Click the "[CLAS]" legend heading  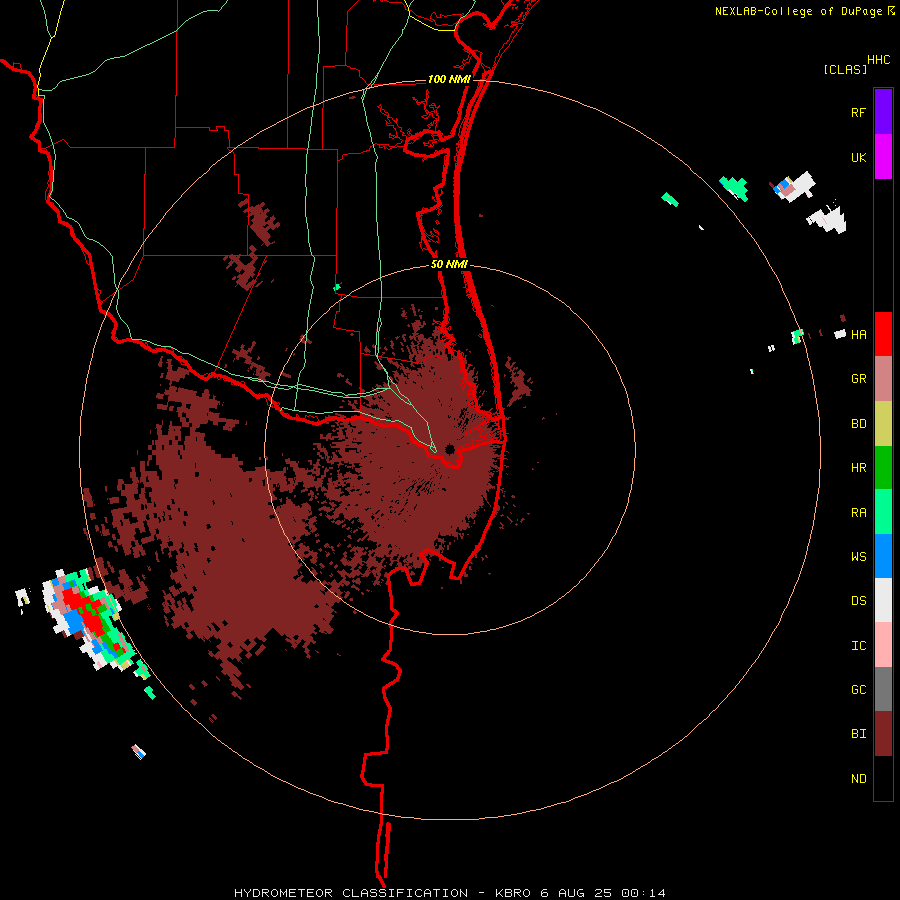845,69
